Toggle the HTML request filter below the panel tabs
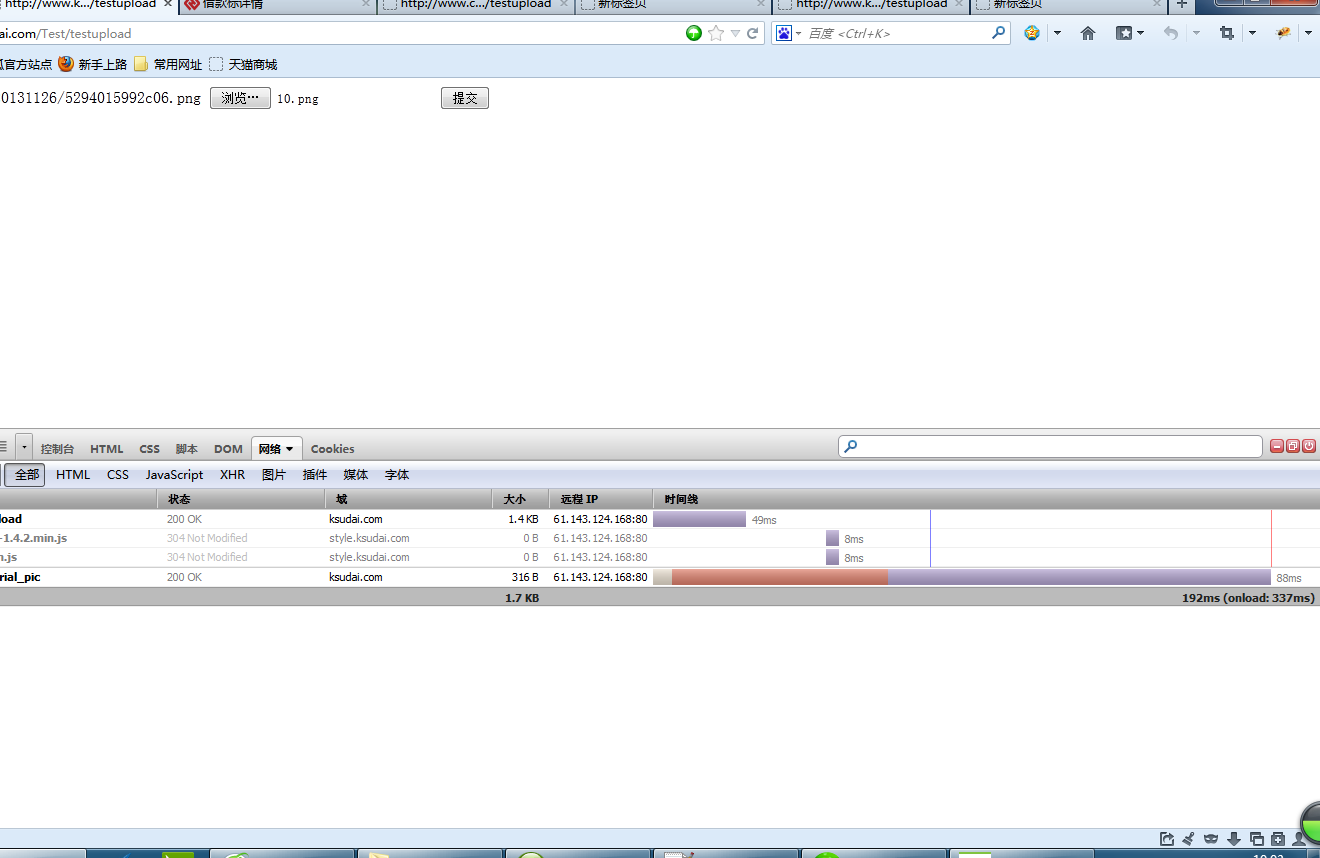The height and width of the screenshot is (858, 1320). pyautogui.click(x=73, y=475)
